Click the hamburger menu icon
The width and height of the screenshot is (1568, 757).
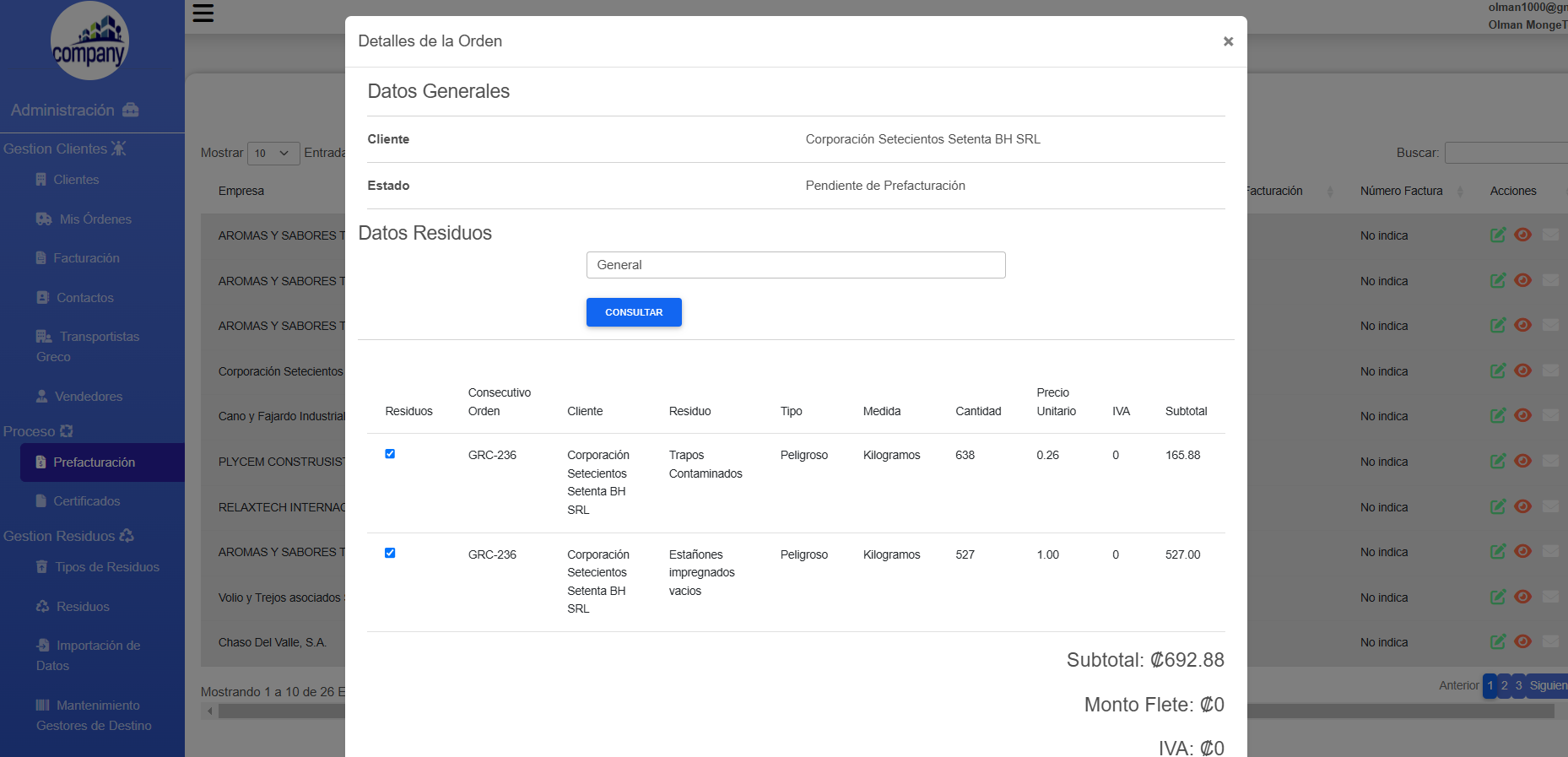pyautogui.click(x=203, y=14)
